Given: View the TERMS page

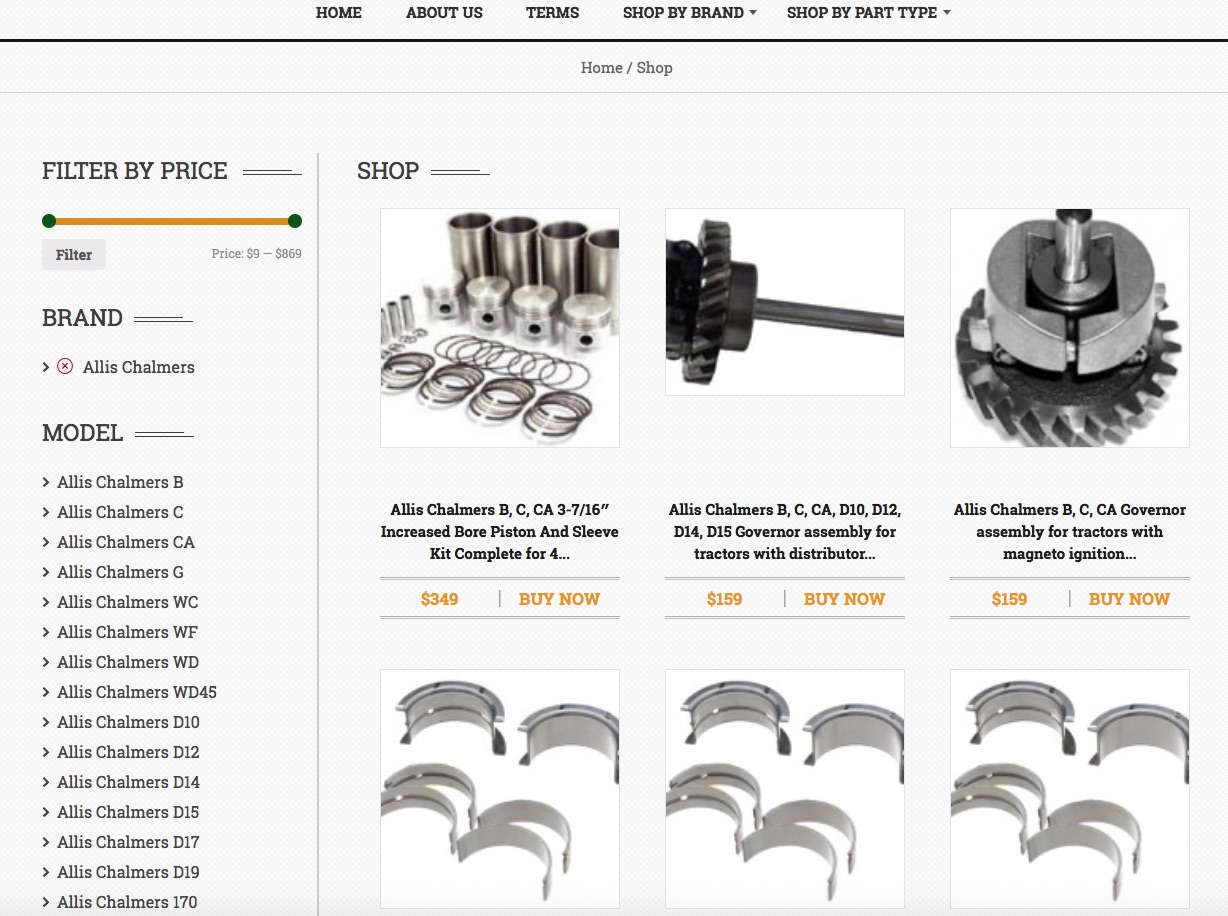Looking at the screenshot, I should pyautogui.click(x=552, y=13).
